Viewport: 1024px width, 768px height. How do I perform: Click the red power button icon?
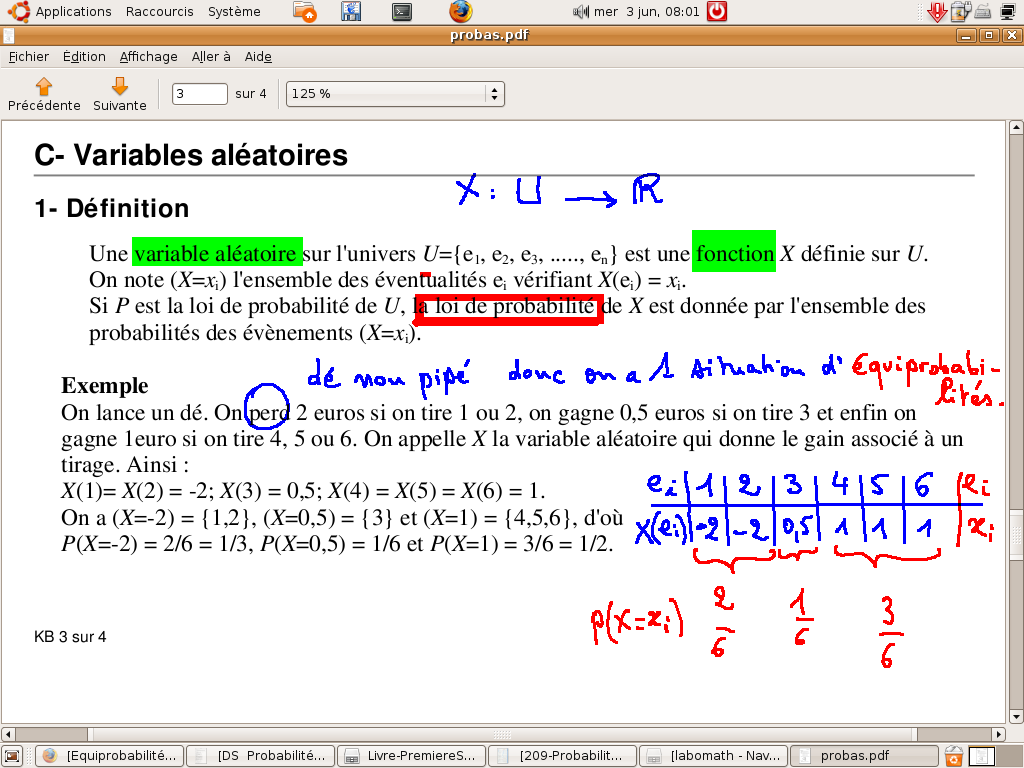[717, 12]
